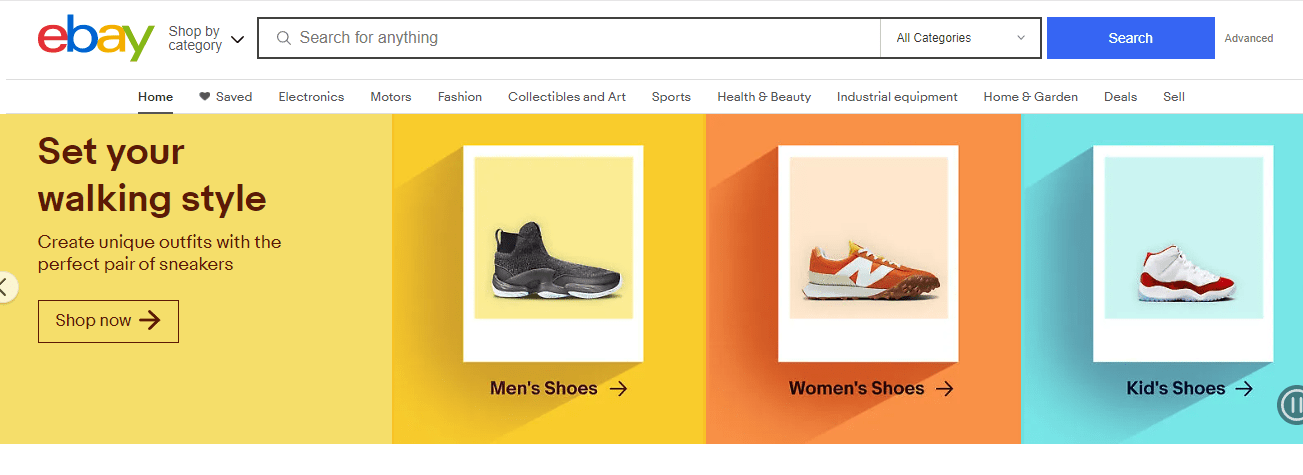Click the Sell link
This screenshot has width=1303, height=475.
click(1174, 97)
